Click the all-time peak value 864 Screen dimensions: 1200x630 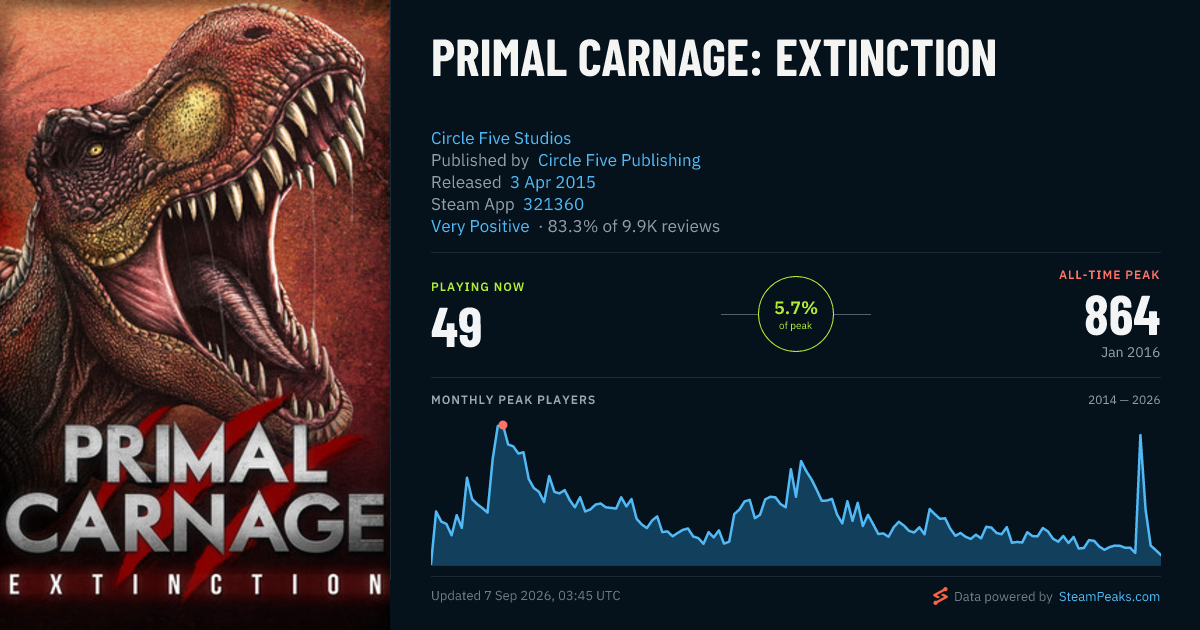coord(1122,317)
